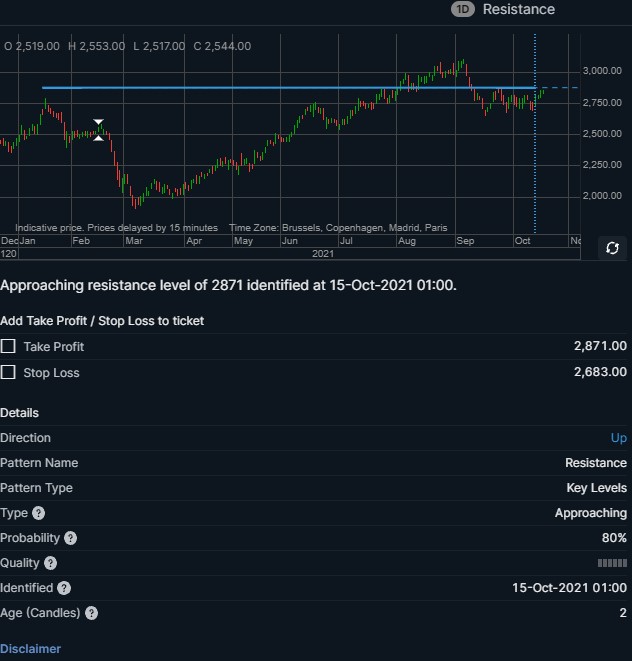Image resolution: width=632 pixels, height=661 pixels.
Task: Open the Disclaimer link
Action: (x=30, y=649)
